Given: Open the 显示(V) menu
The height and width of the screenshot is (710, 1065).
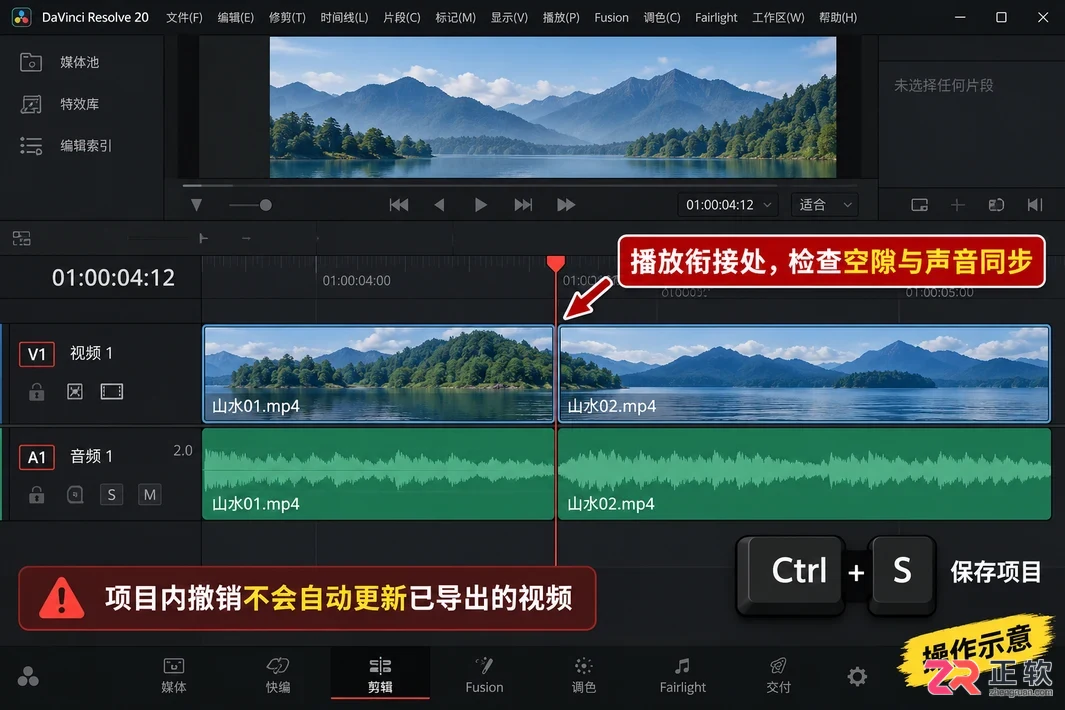Looking at the screenshot, I should click(509, 18).
